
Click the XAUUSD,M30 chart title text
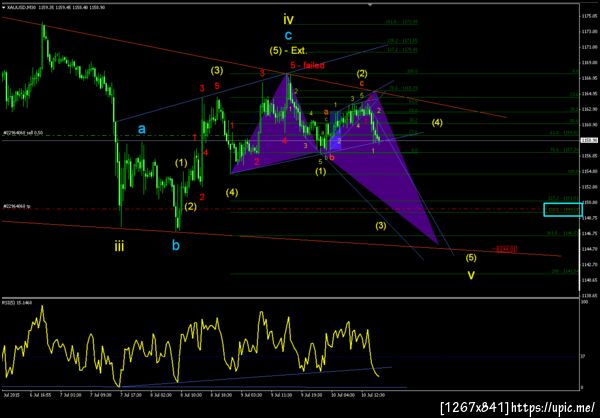pos(21,7)
